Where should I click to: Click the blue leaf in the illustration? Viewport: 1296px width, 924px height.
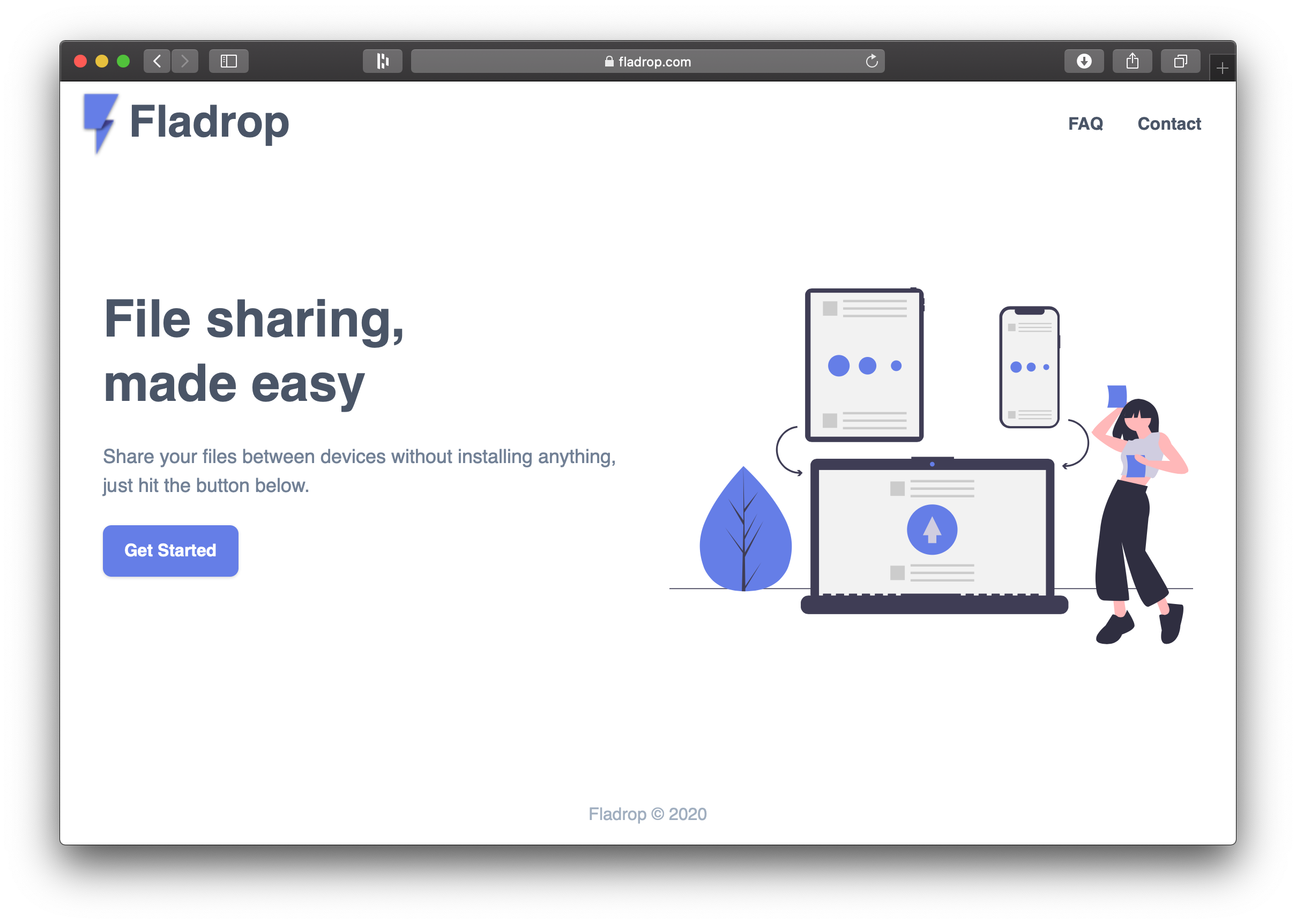746,535
